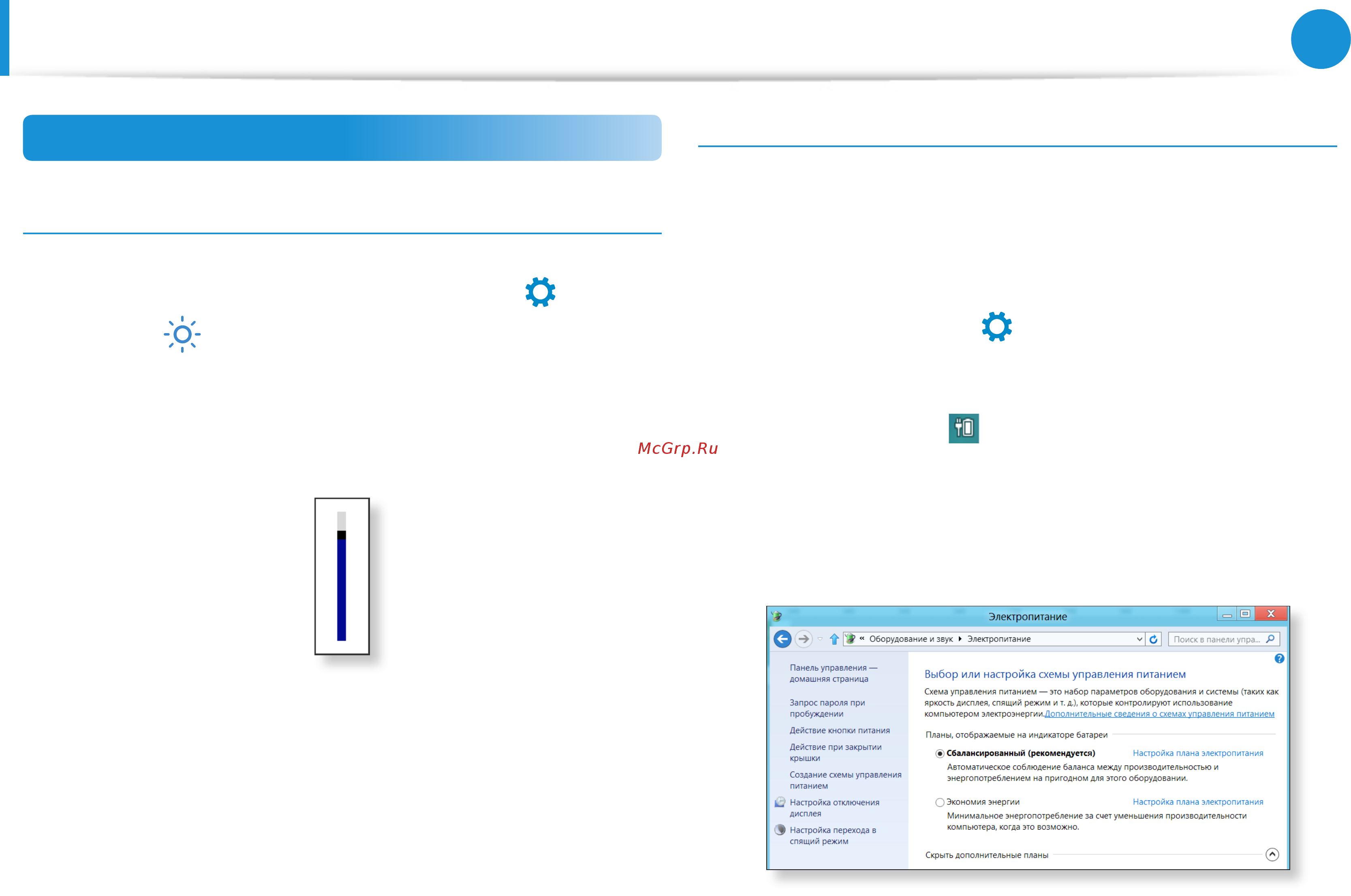Open the address bar dropdown arrow

pyautogui.click(x=1139, y=639)
